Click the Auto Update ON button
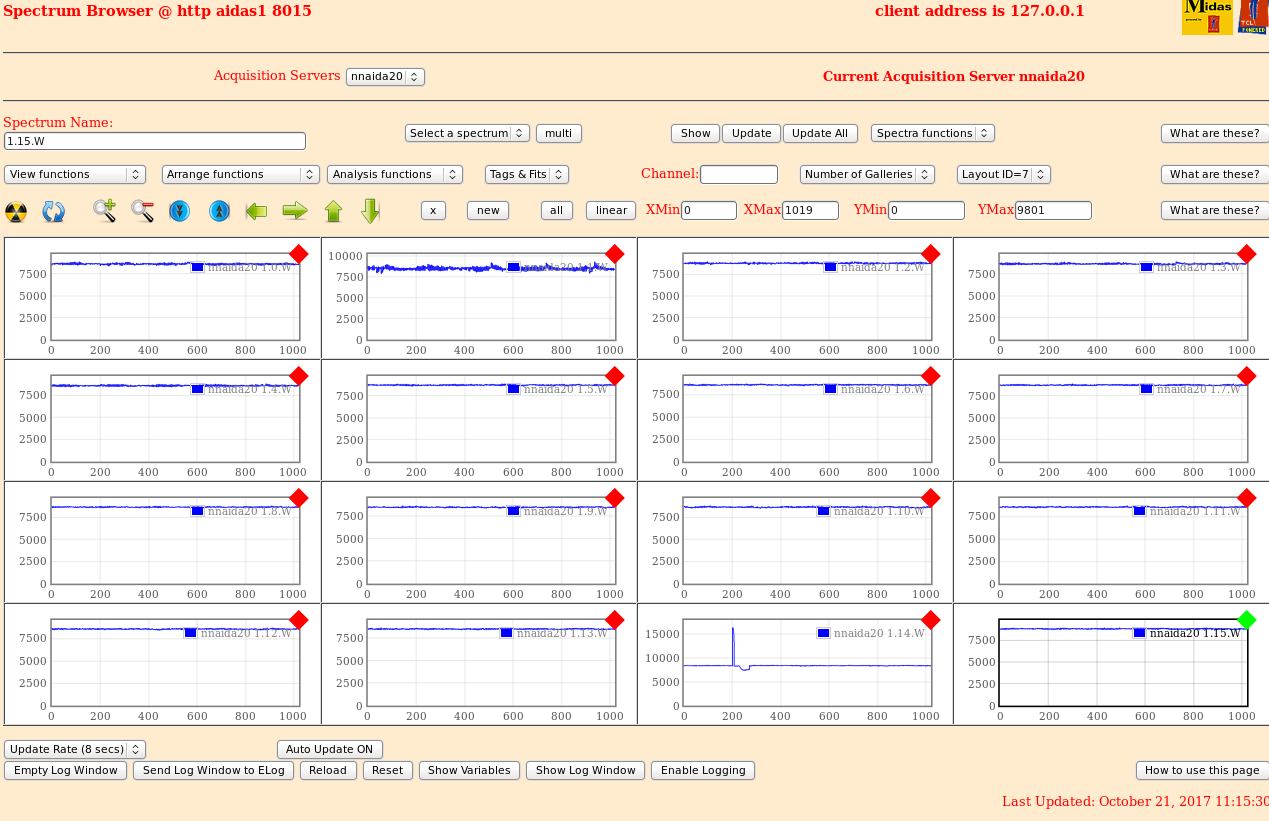The image size is (1269, 821). 329,749
